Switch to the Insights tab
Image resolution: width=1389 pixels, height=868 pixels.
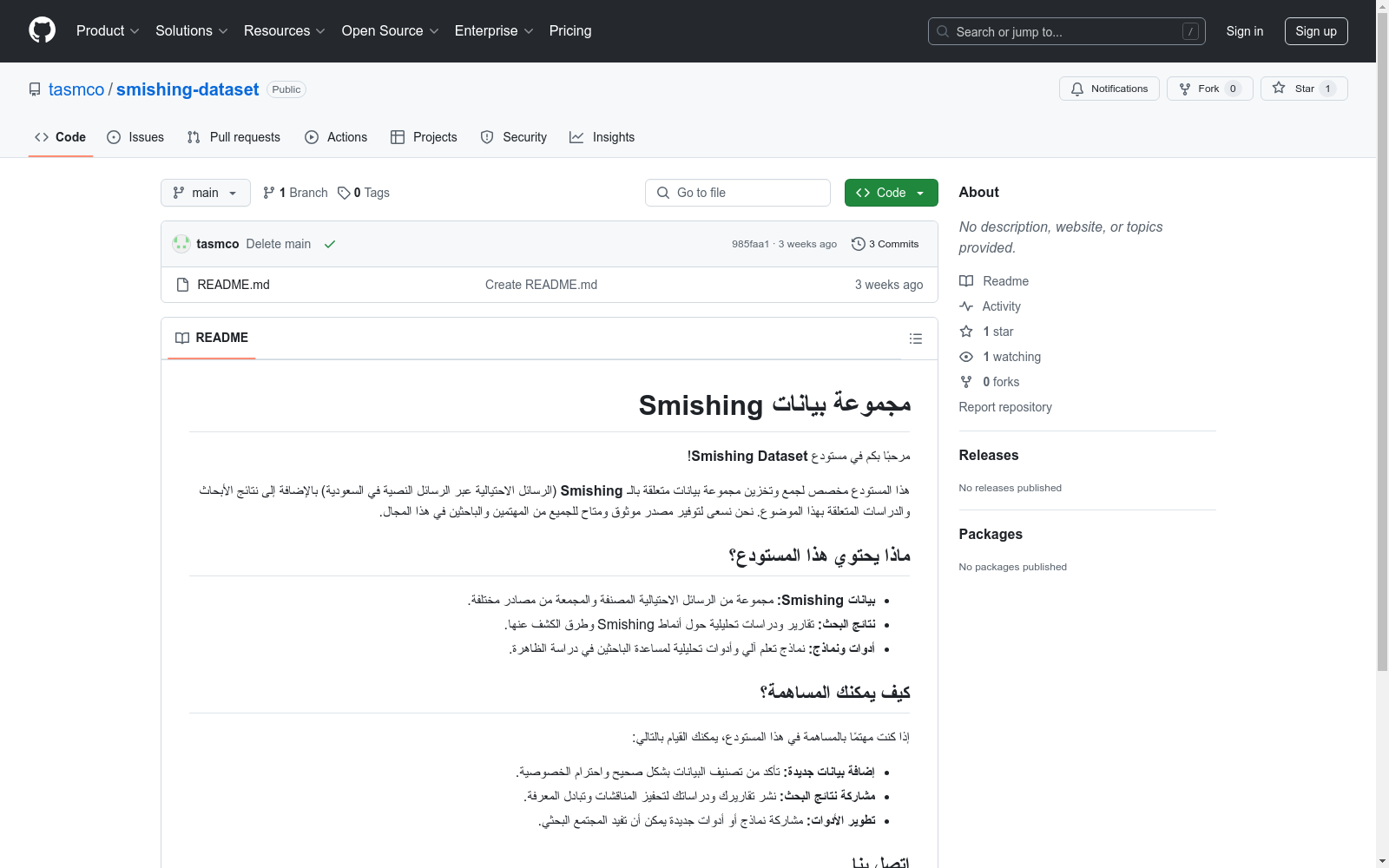tap(602, 137)
